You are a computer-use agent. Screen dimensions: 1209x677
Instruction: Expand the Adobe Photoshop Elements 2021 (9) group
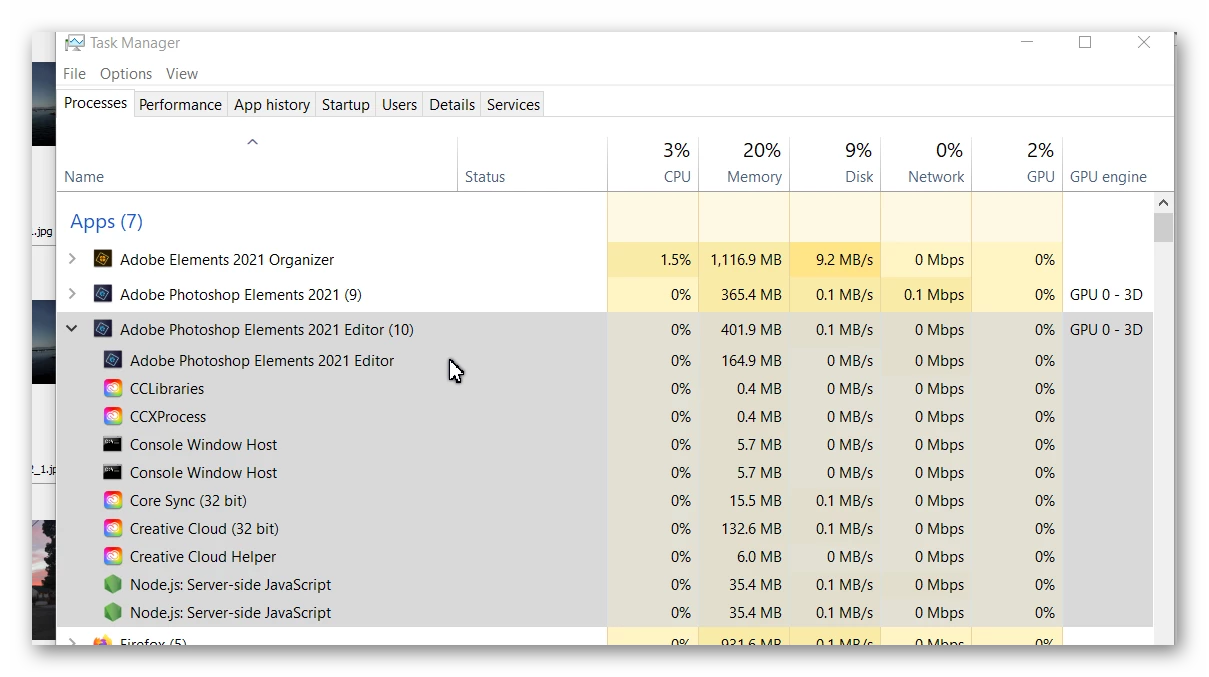point(72,294)
